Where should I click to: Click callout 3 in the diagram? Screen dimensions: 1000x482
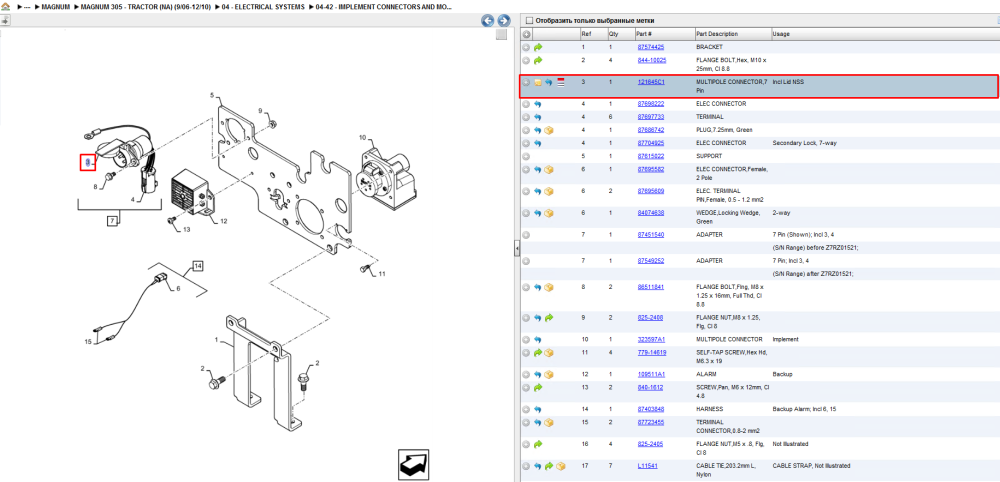pos(87,163)
